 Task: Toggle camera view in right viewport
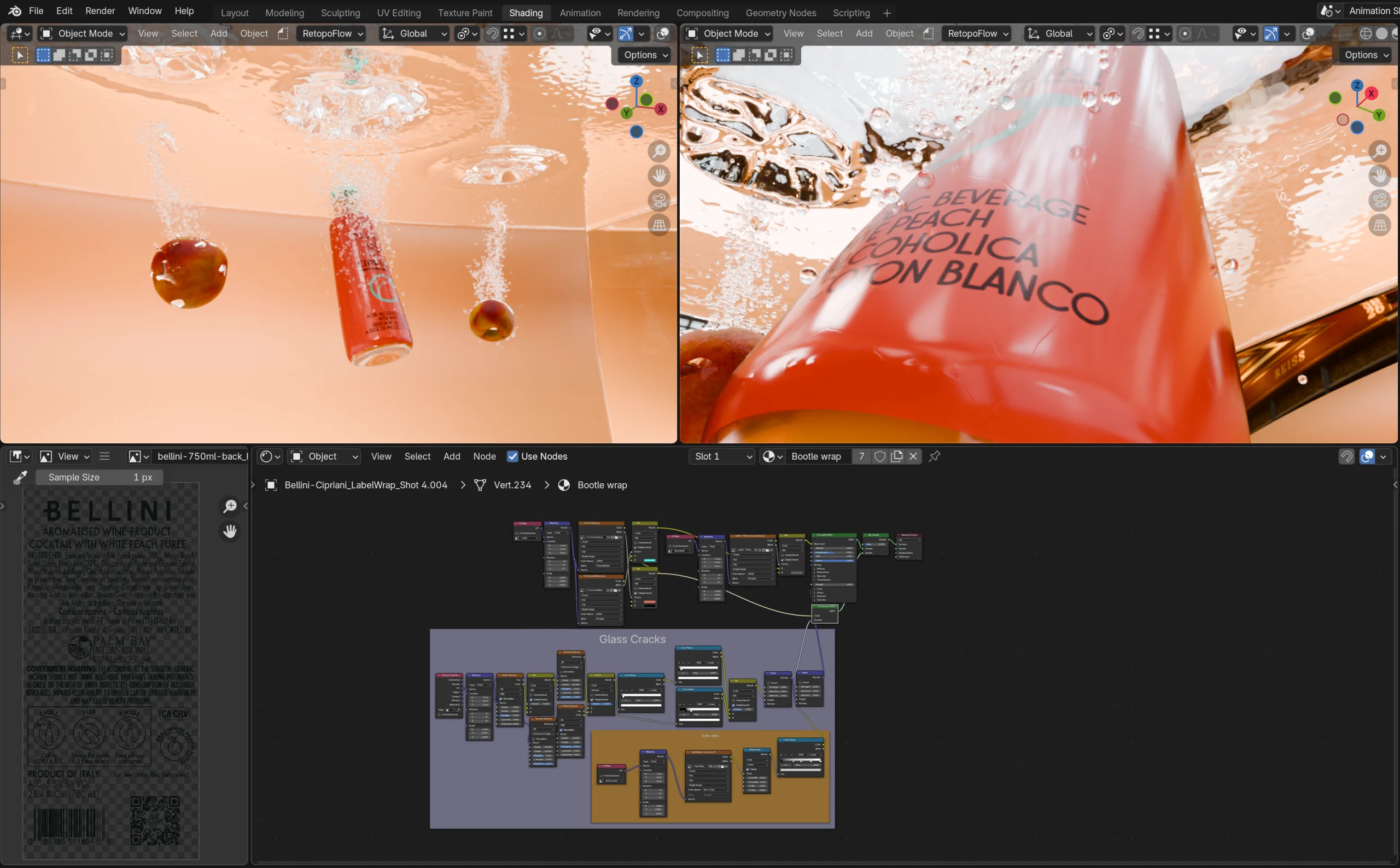pyautogui.click(x=1380, y=201)
